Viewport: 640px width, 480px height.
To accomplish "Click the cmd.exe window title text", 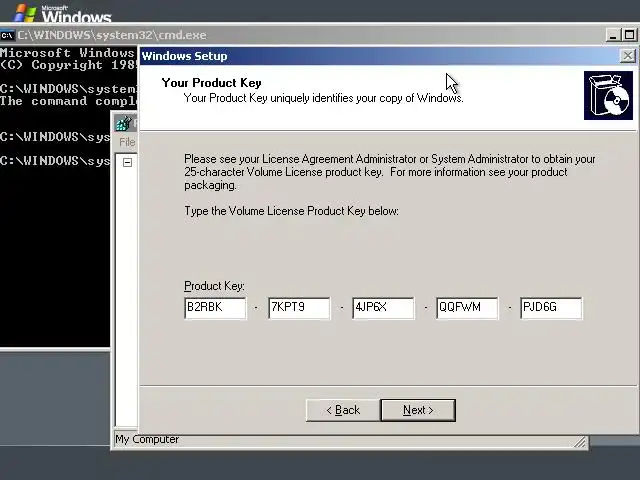I will pyautogui.click(x=112, y=35).
